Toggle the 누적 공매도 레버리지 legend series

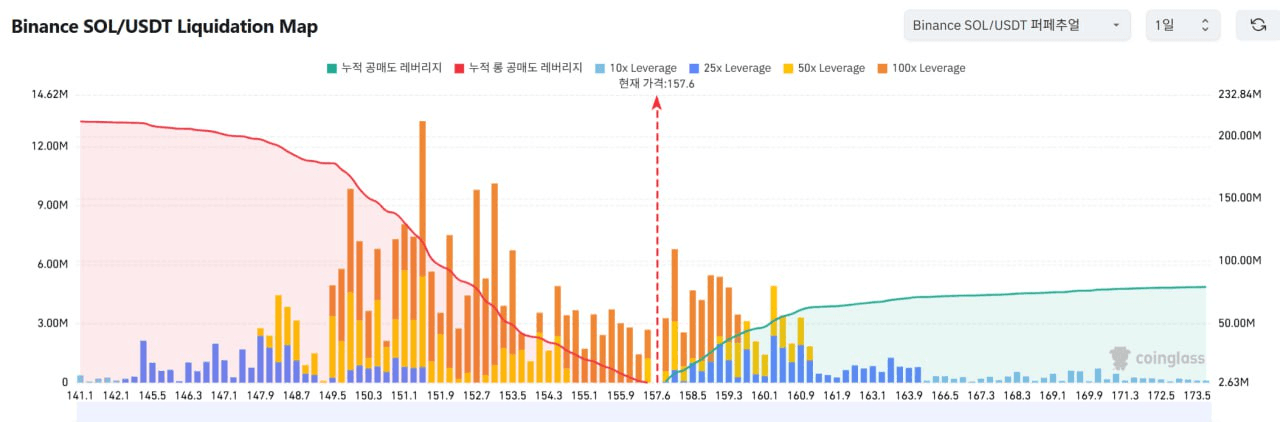coord(385,68)
